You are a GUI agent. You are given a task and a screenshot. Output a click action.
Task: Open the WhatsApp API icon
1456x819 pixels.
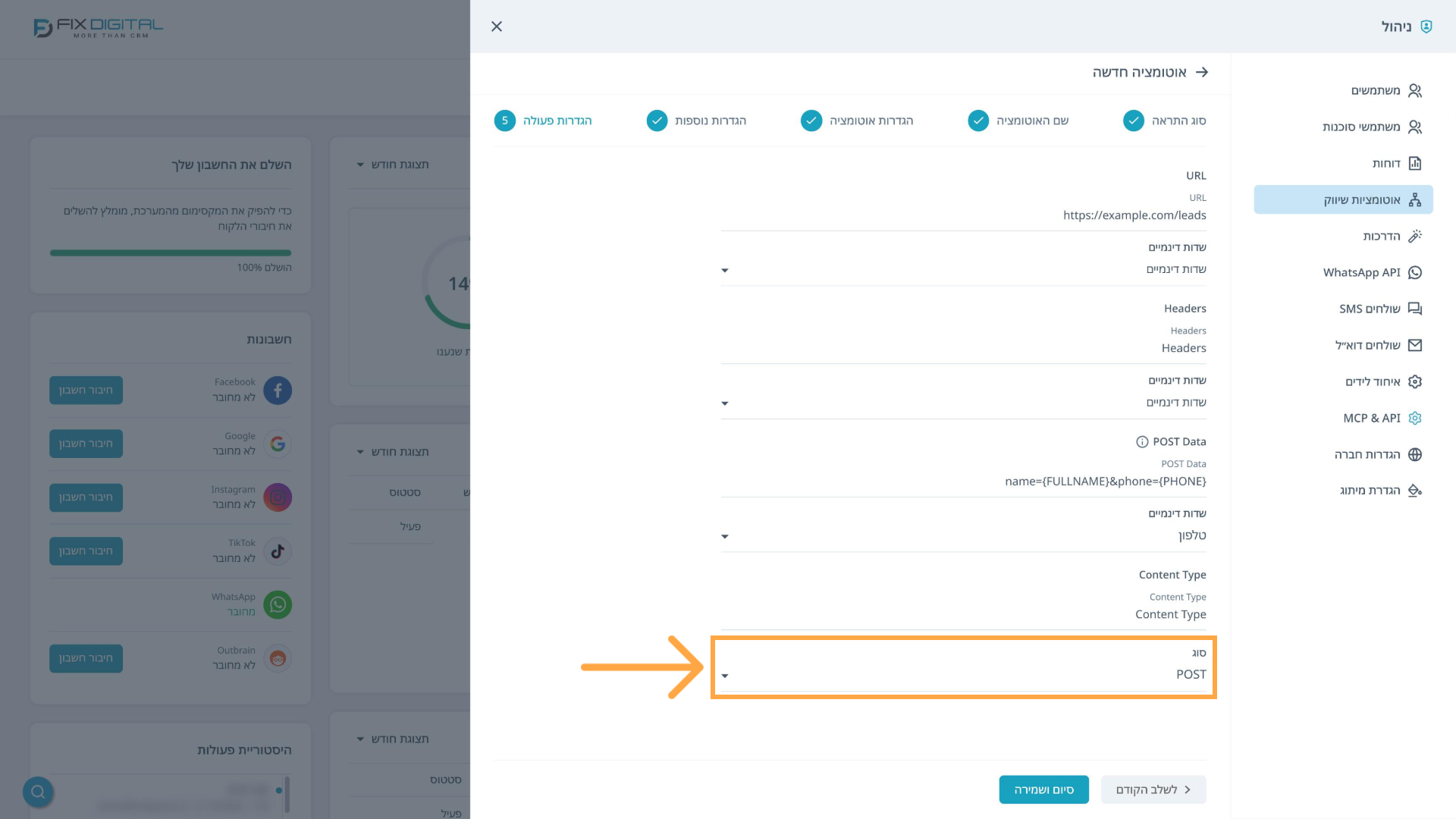point(1415,272)
